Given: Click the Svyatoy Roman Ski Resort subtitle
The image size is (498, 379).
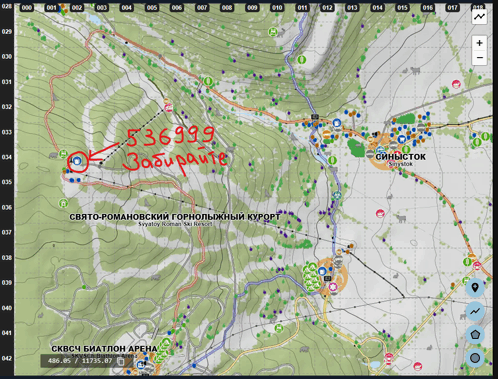Looking at the screenshot, I should tap(175, 224).
